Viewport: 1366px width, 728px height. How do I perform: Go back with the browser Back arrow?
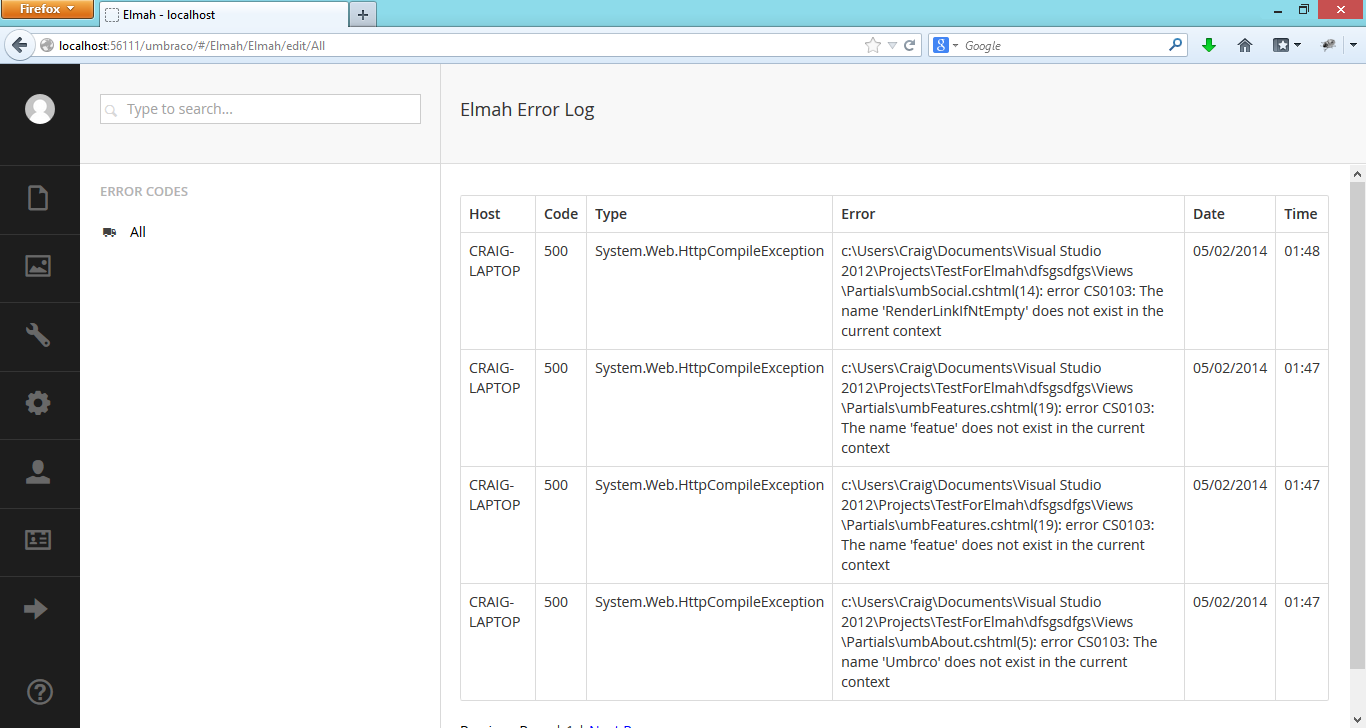(19, 45)
